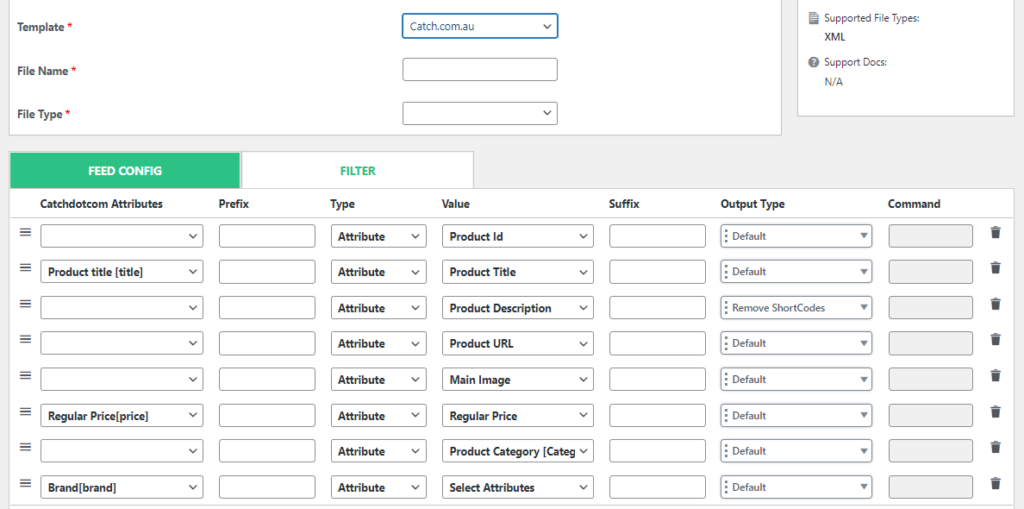Click the drag handle on the Main Image row
This screenshot has height=509, width=1024.
click(x=25, y=375)
